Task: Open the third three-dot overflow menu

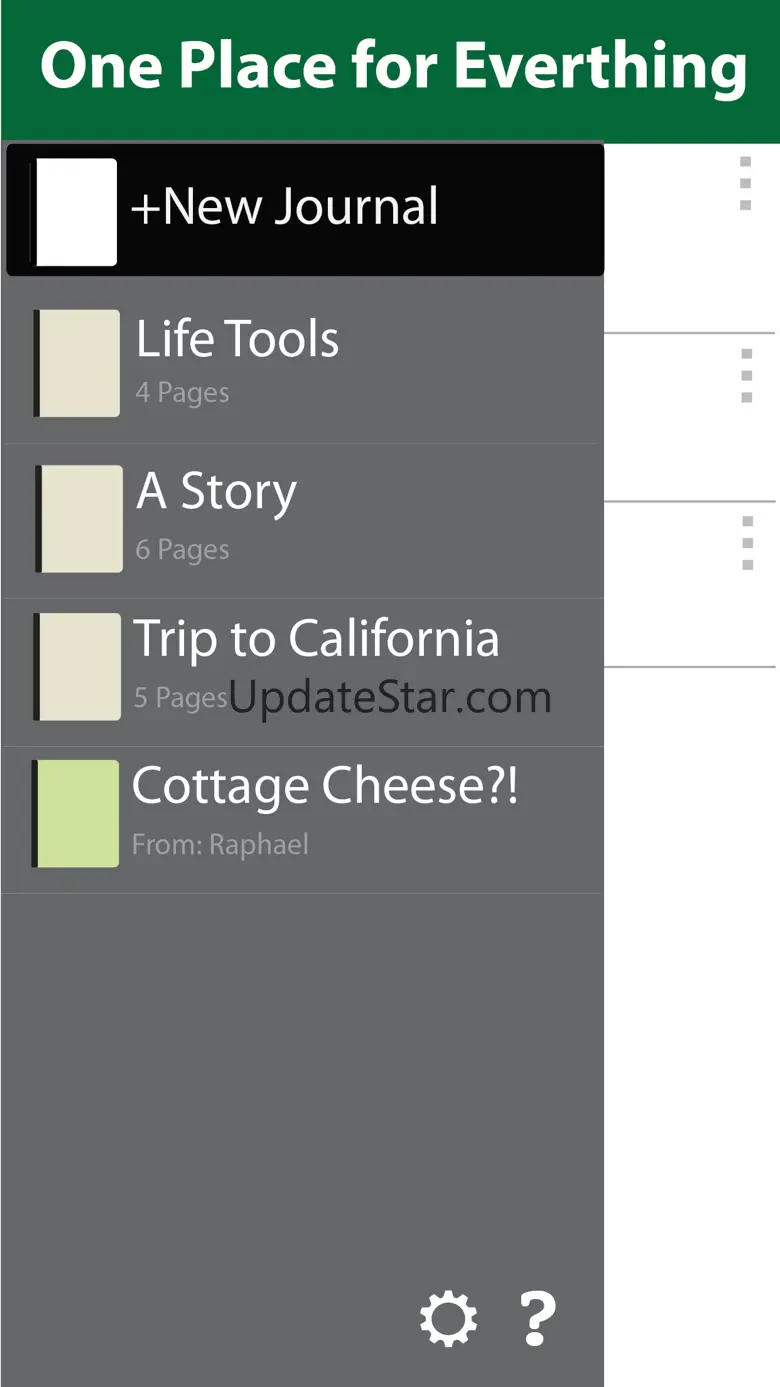Action: point(747,543)
